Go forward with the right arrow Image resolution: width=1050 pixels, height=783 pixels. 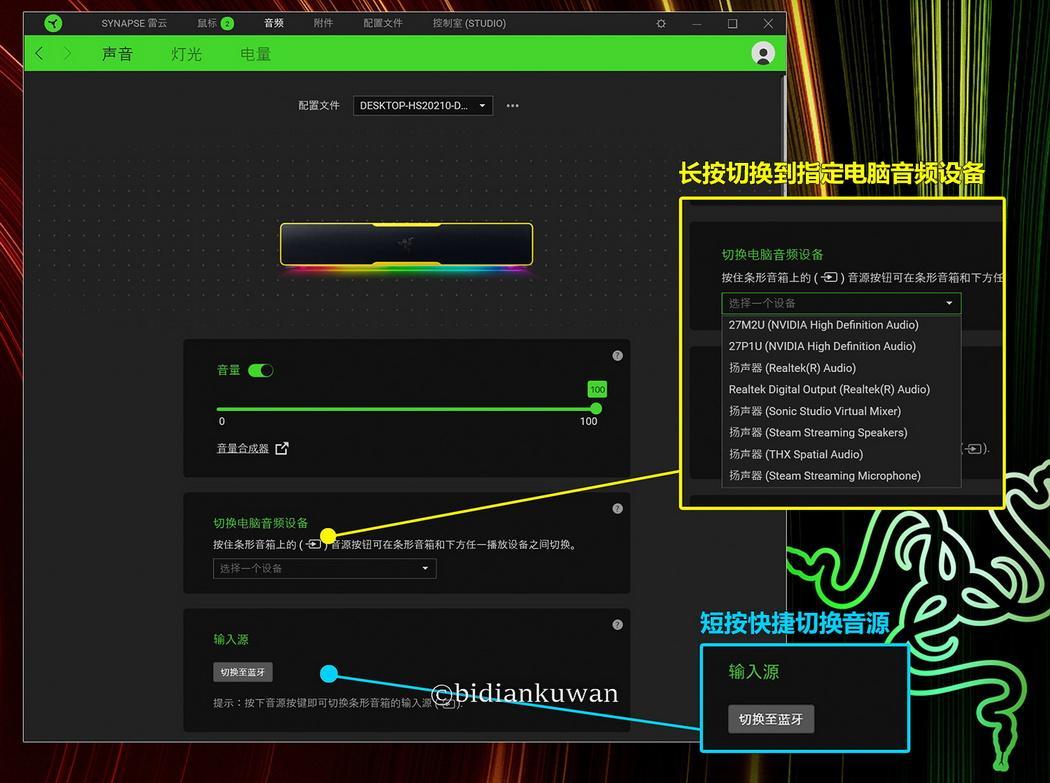pyautogui.click(x=67, y=54)
